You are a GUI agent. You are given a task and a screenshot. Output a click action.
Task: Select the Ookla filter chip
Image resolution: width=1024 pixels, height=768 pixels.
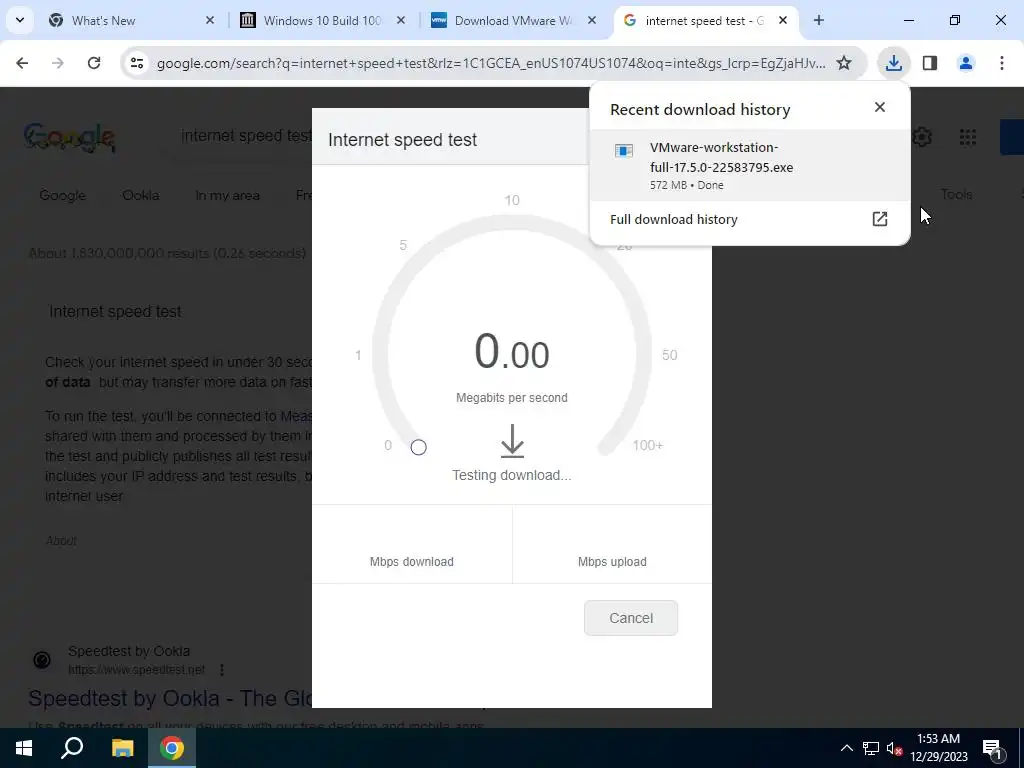click(x=140, y=195)
